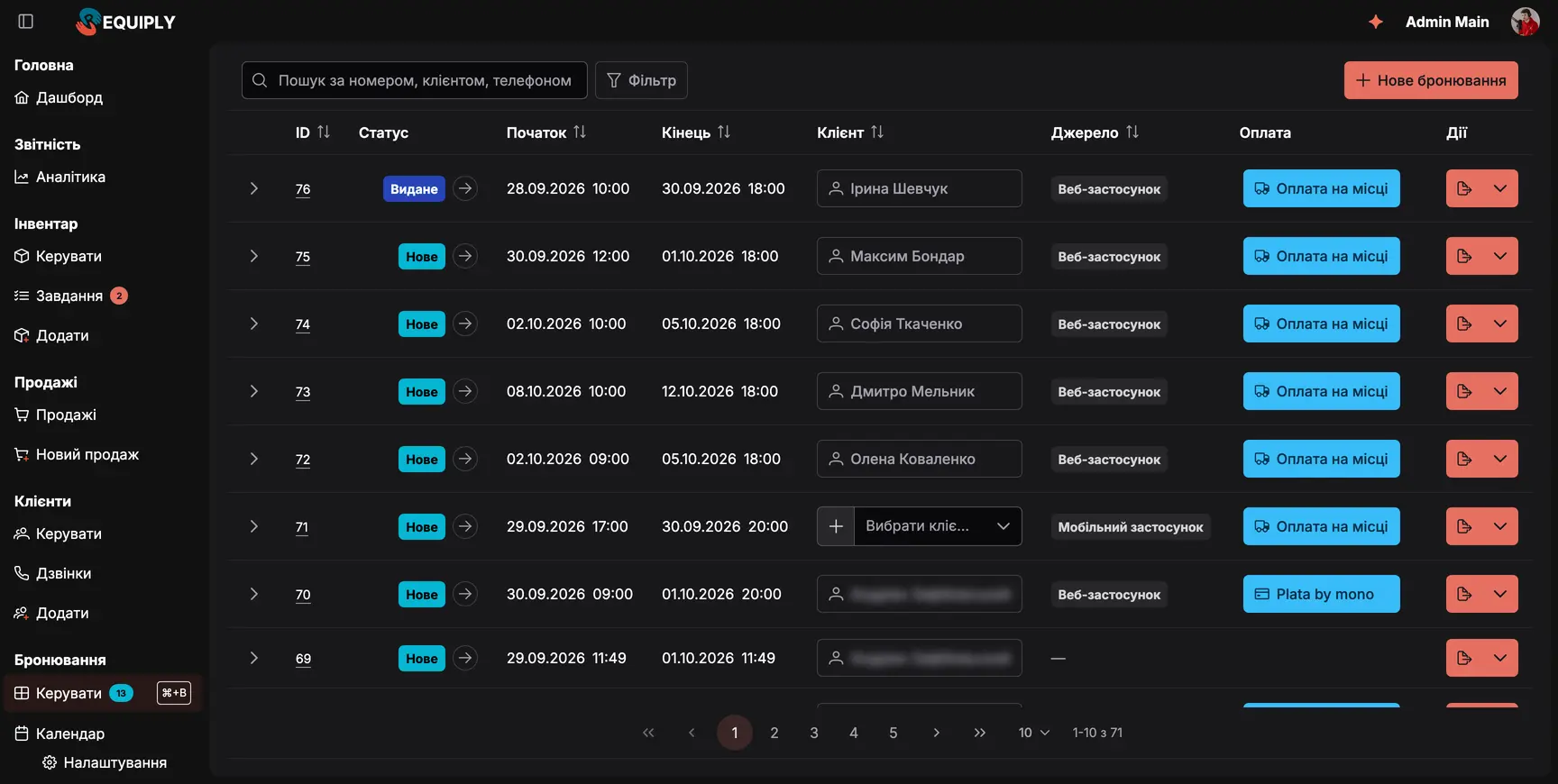Sort table by ID column
The height and width of the screenshot is (784, 1558).
(x=324, y=132)
